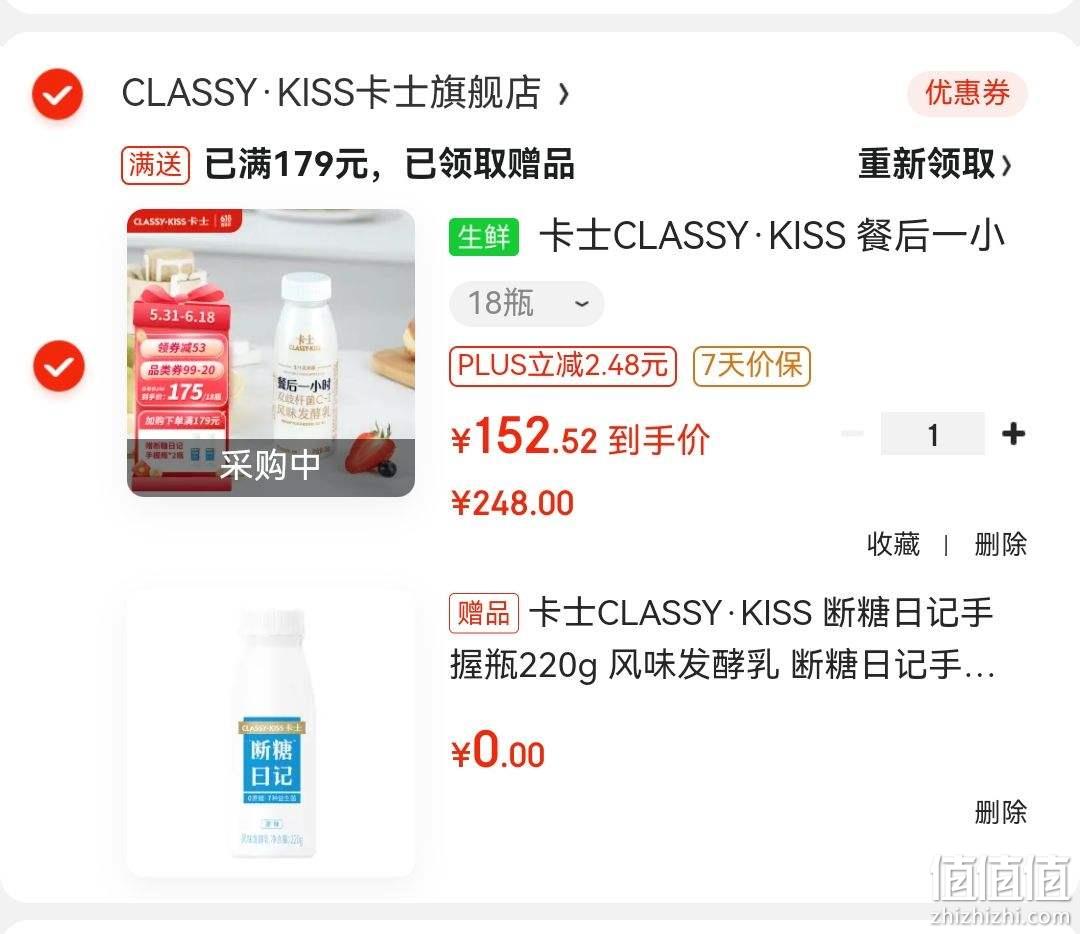Screen dimensions: 1080x934
Task: Click the 7天价保 price protection badge
Action: coord(751,366)
